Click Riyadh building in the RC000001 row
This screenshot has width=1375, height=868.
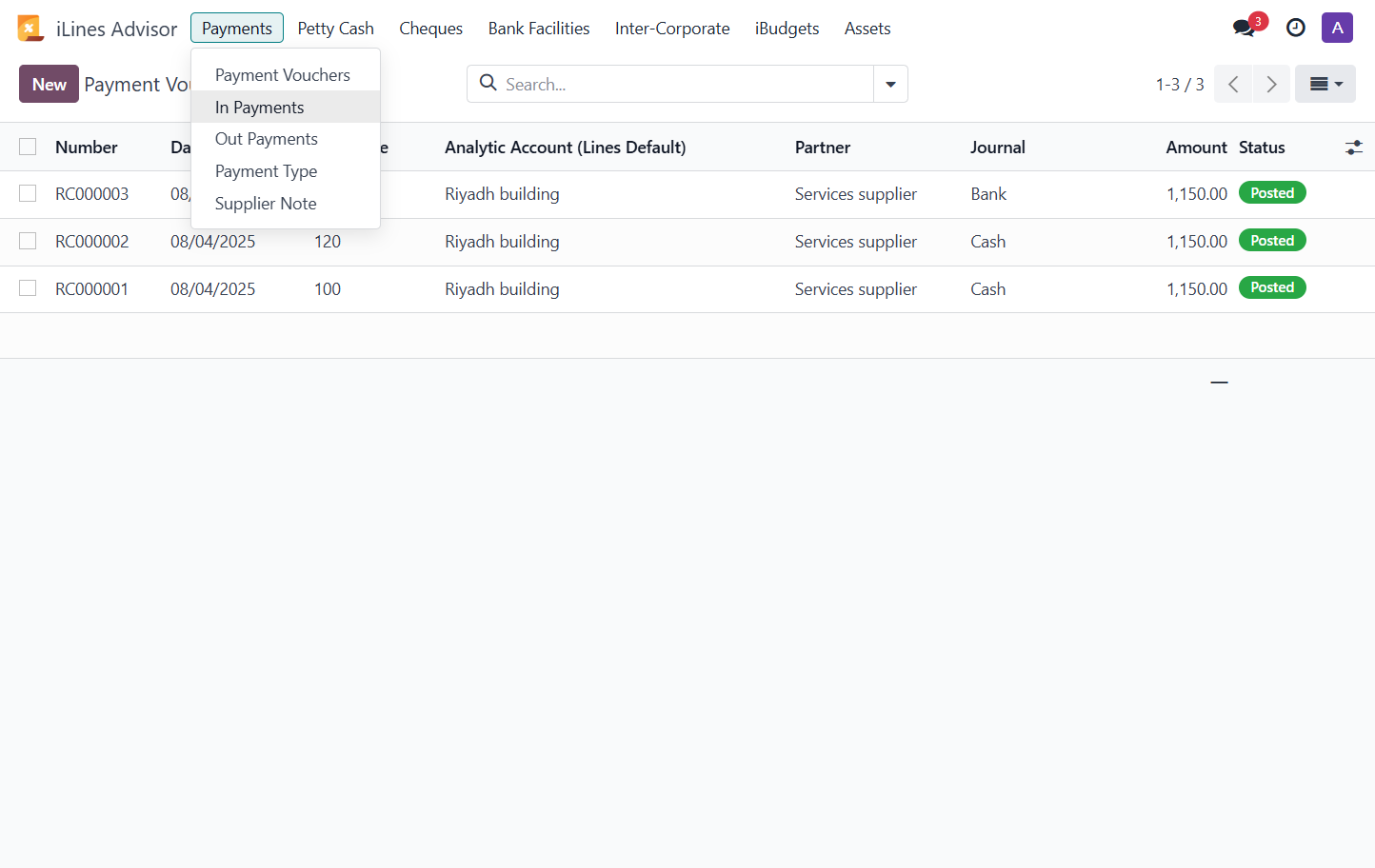click(502, 289)
